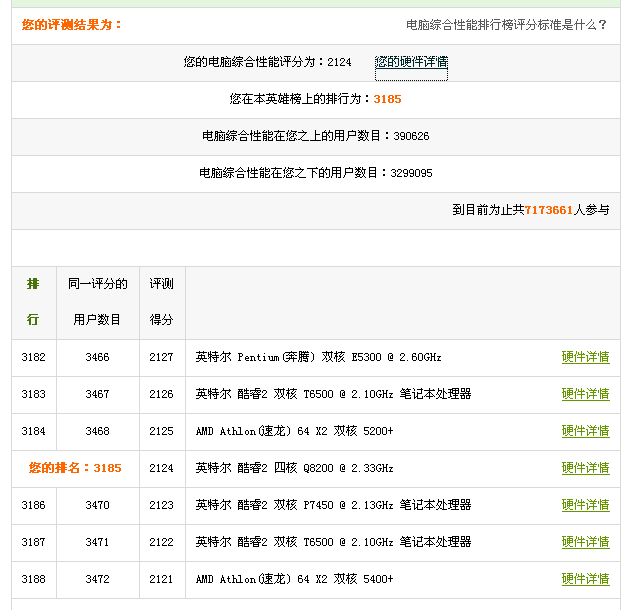
Task: Click the orange ranking number 3185 in summary
Action: (387, 99)
